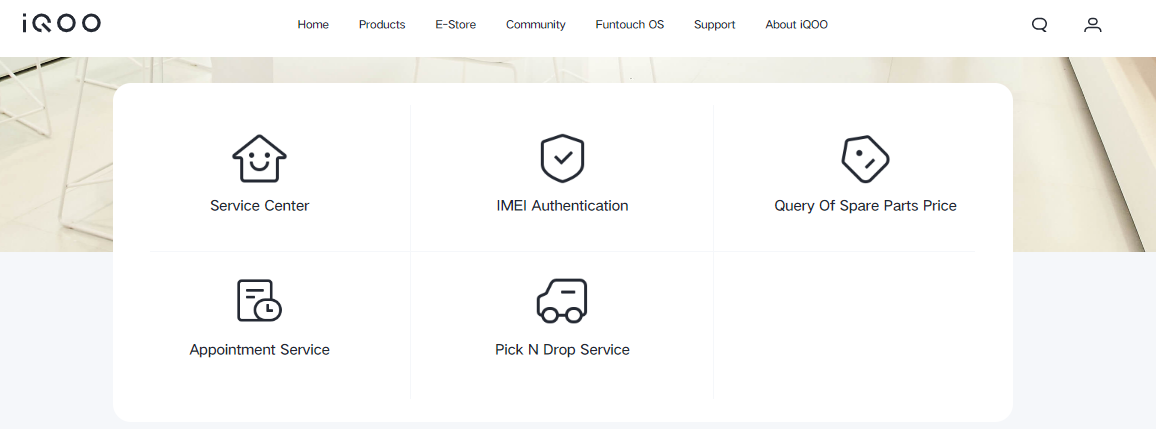The height and width of the screenshot is (429, 1156).
Task: Click the spare parts price tag icon
Action: click(865, 158)
